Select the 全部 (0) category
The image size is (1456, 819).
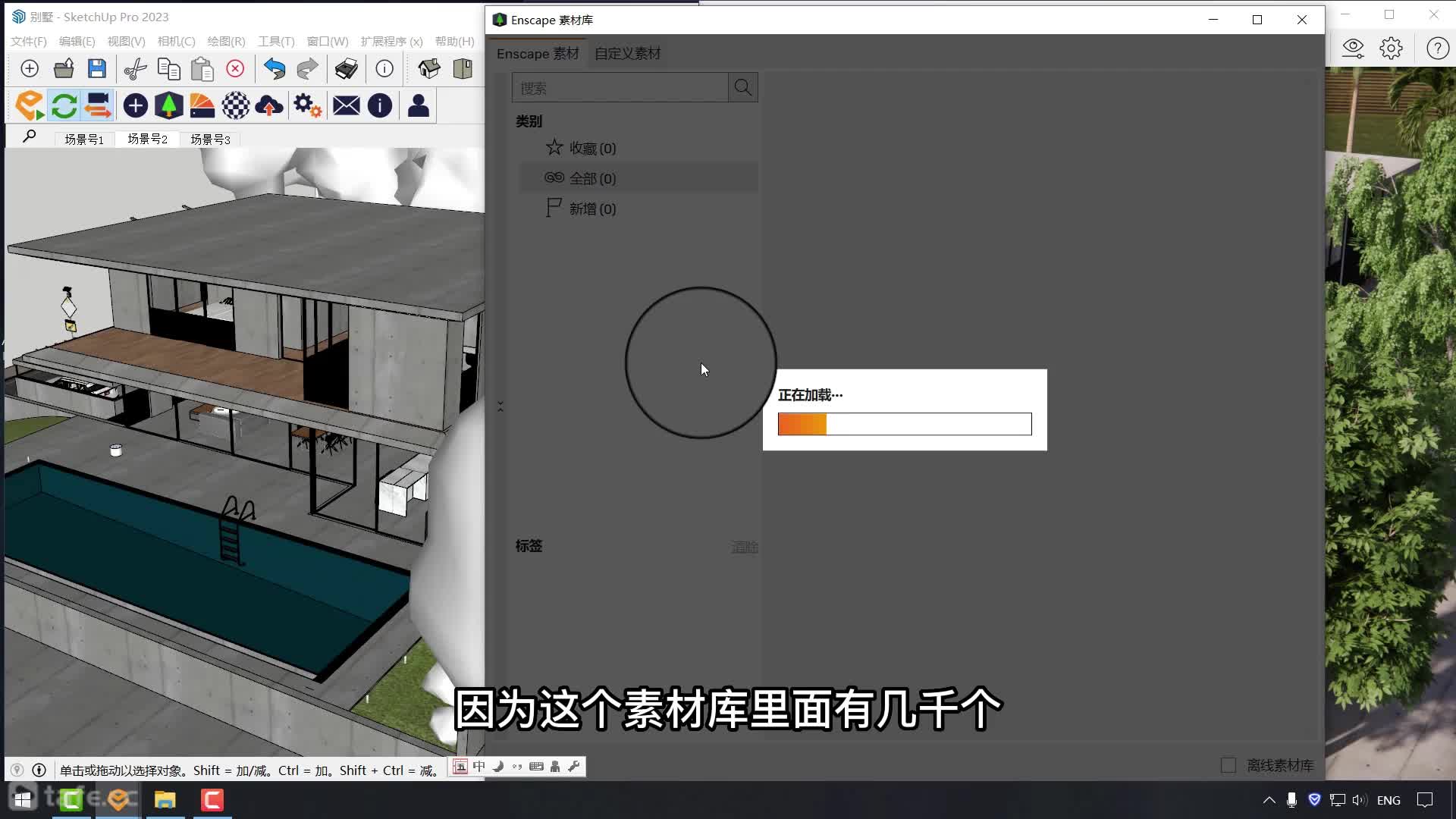click(637, 178)
